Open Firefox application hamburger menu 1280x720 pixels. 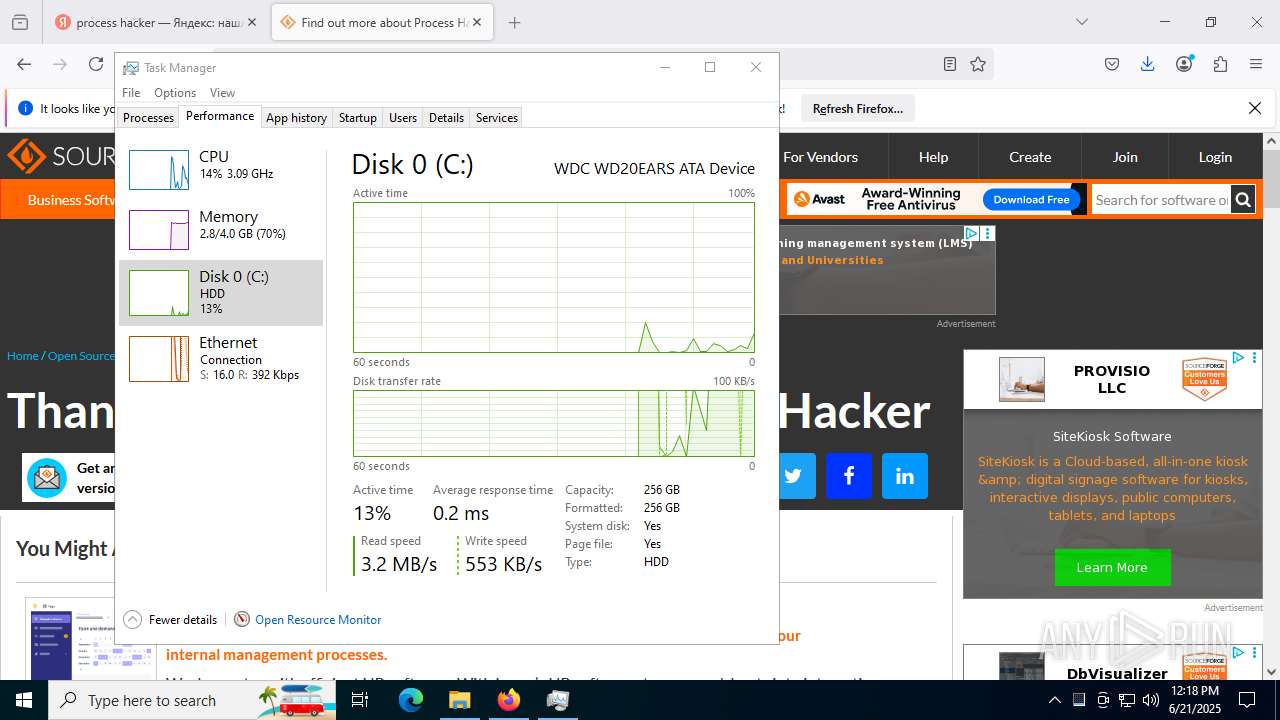coord(1256,64)
